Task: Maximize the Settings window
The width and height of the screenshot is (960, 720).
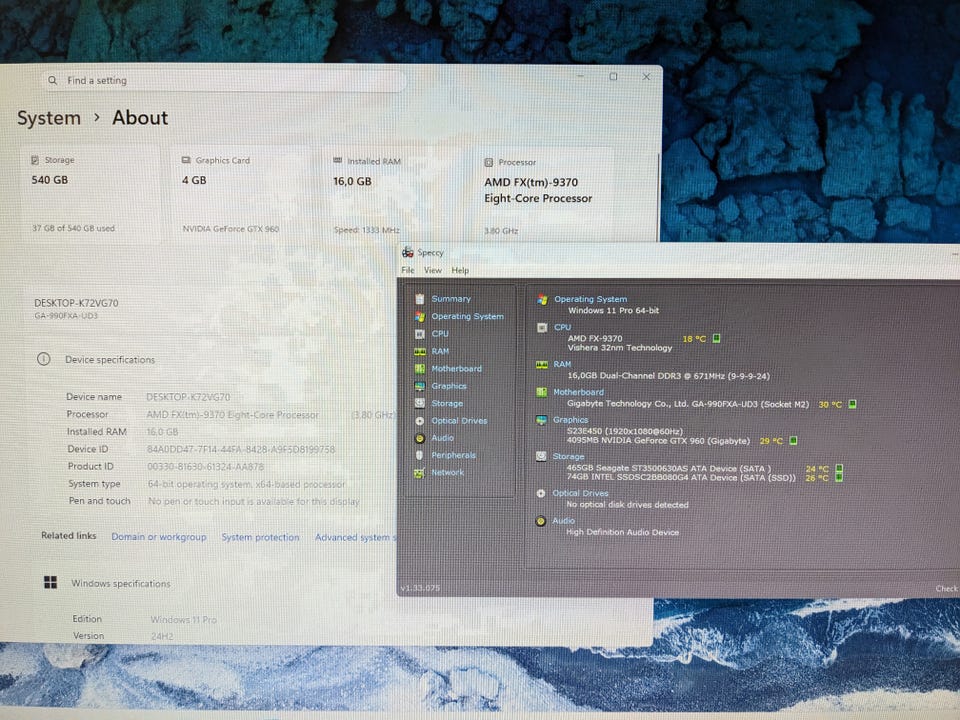Action: pos(613,77)
